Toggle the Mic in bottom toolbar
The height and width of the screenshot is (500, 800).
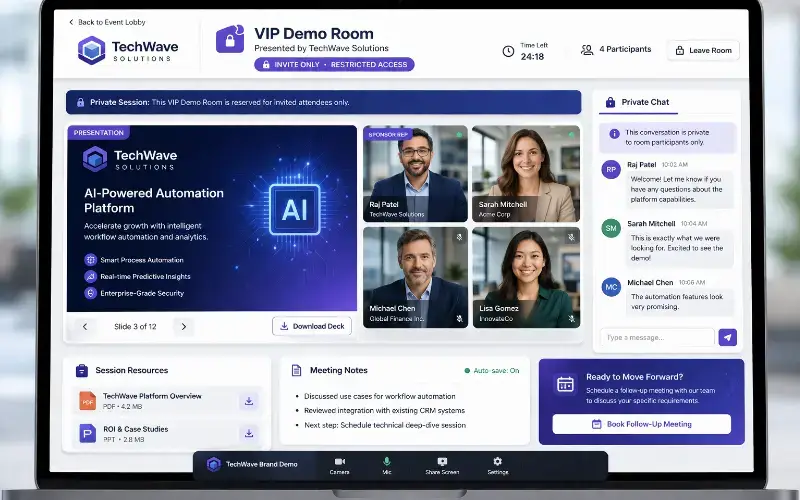[387, 465]
